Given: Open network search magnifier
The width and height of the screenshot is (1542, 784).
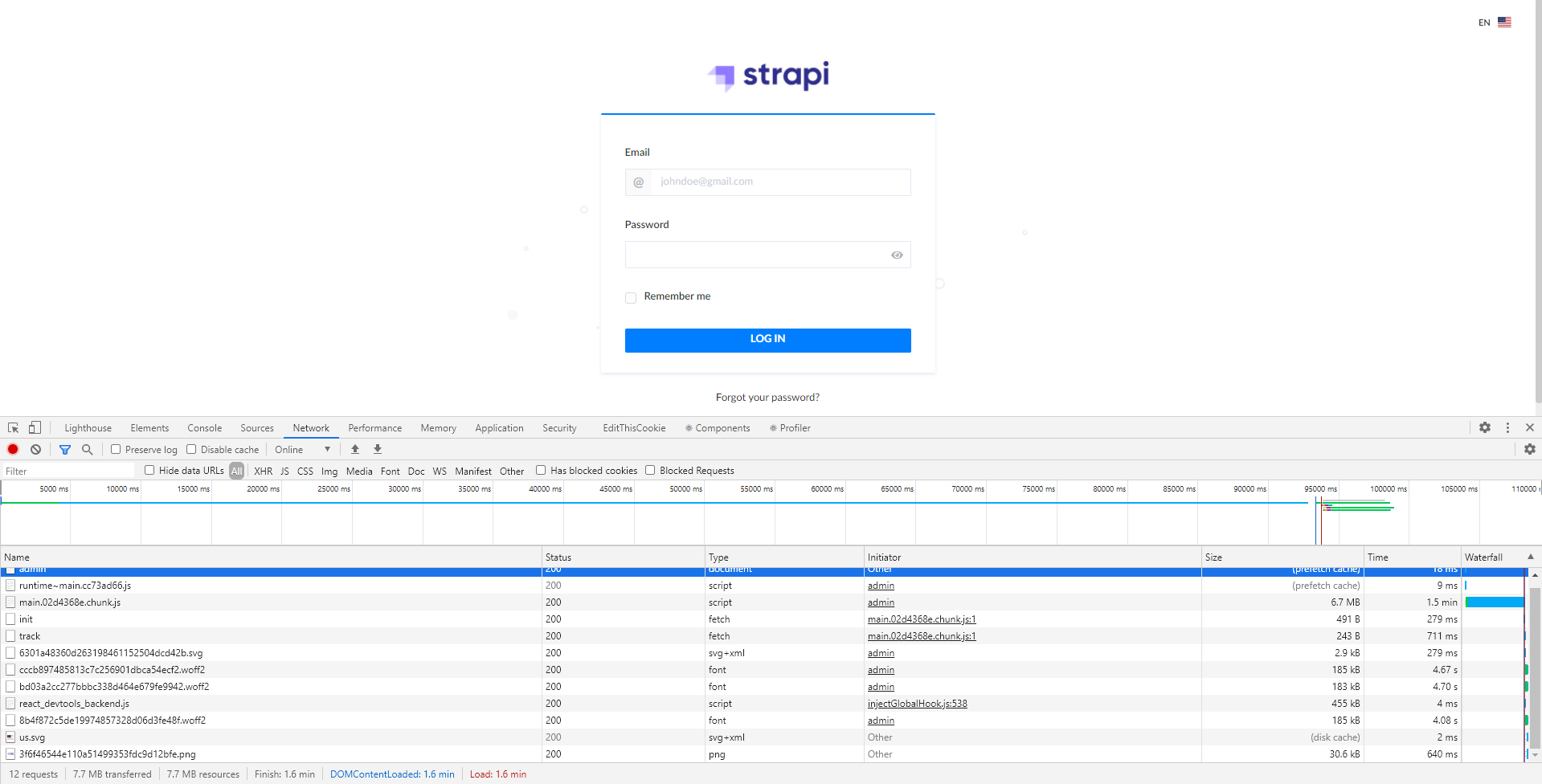Looking at the screenshot, I should coord(88,450).
